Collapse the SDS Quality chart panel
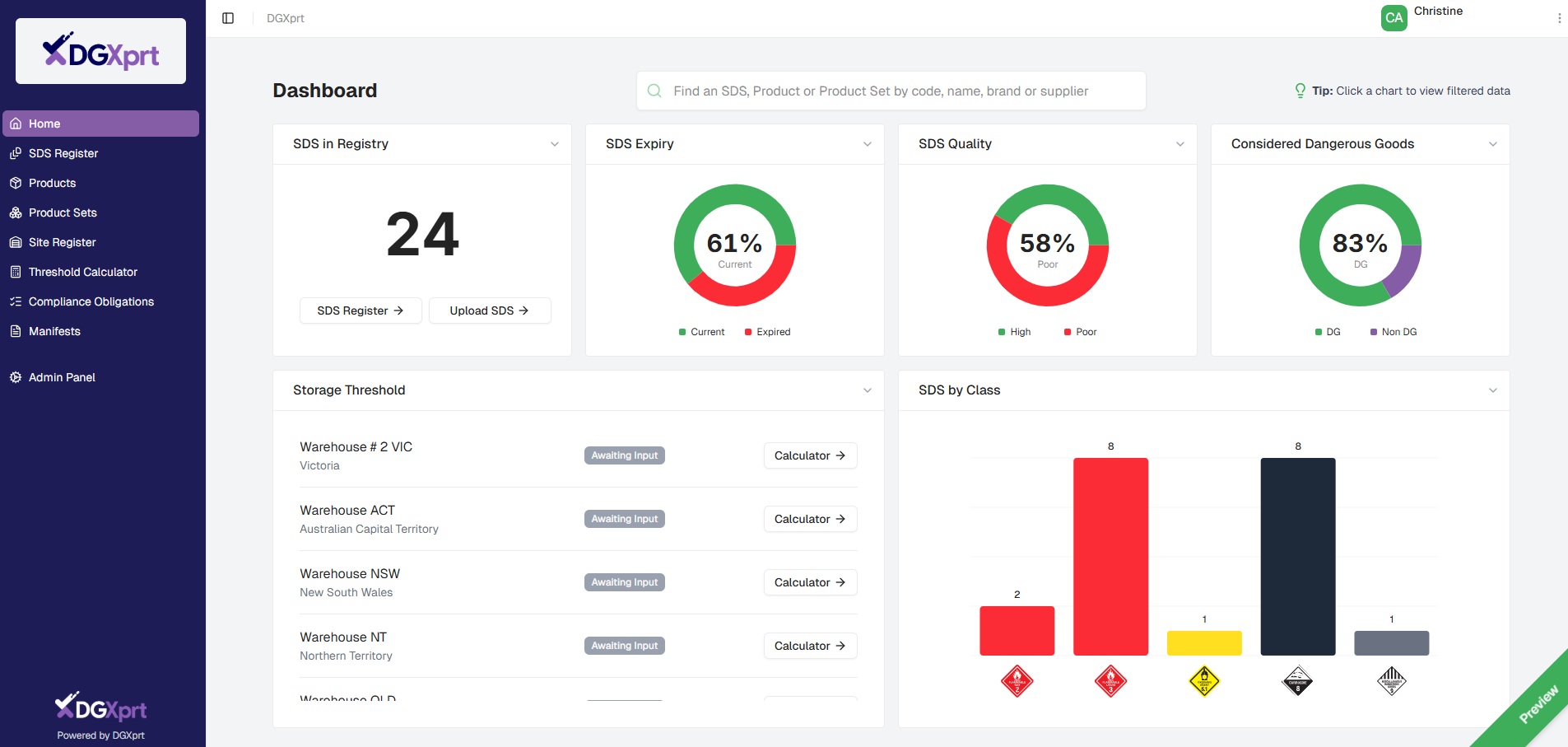Image resolution: width=1568 pixels, height=747 pixels. tap(1180, 144)
